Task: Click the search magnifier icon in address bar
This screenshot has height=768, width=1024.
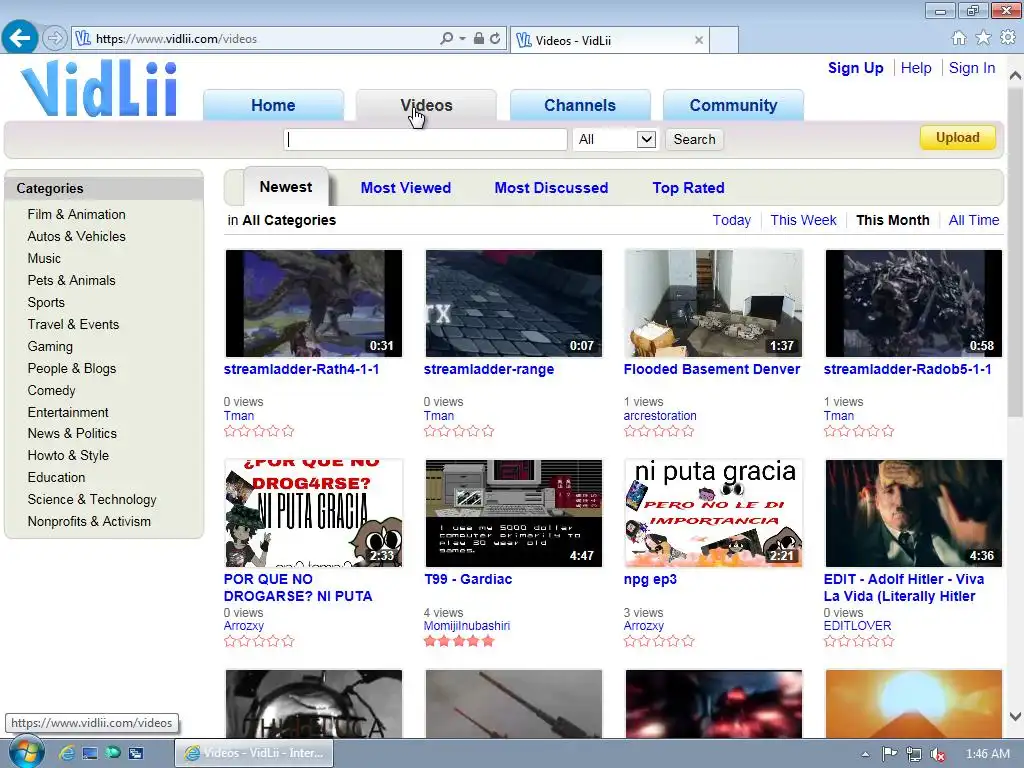Action: coord(447,39)
